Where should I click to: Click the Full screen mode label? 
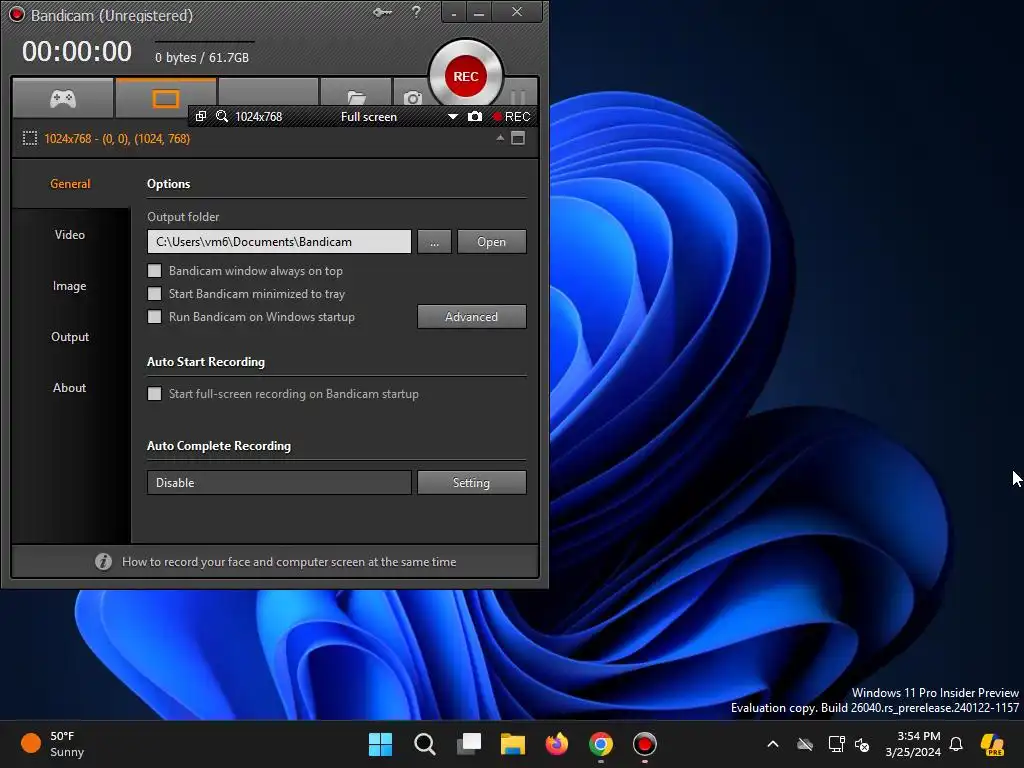point(369,117)
